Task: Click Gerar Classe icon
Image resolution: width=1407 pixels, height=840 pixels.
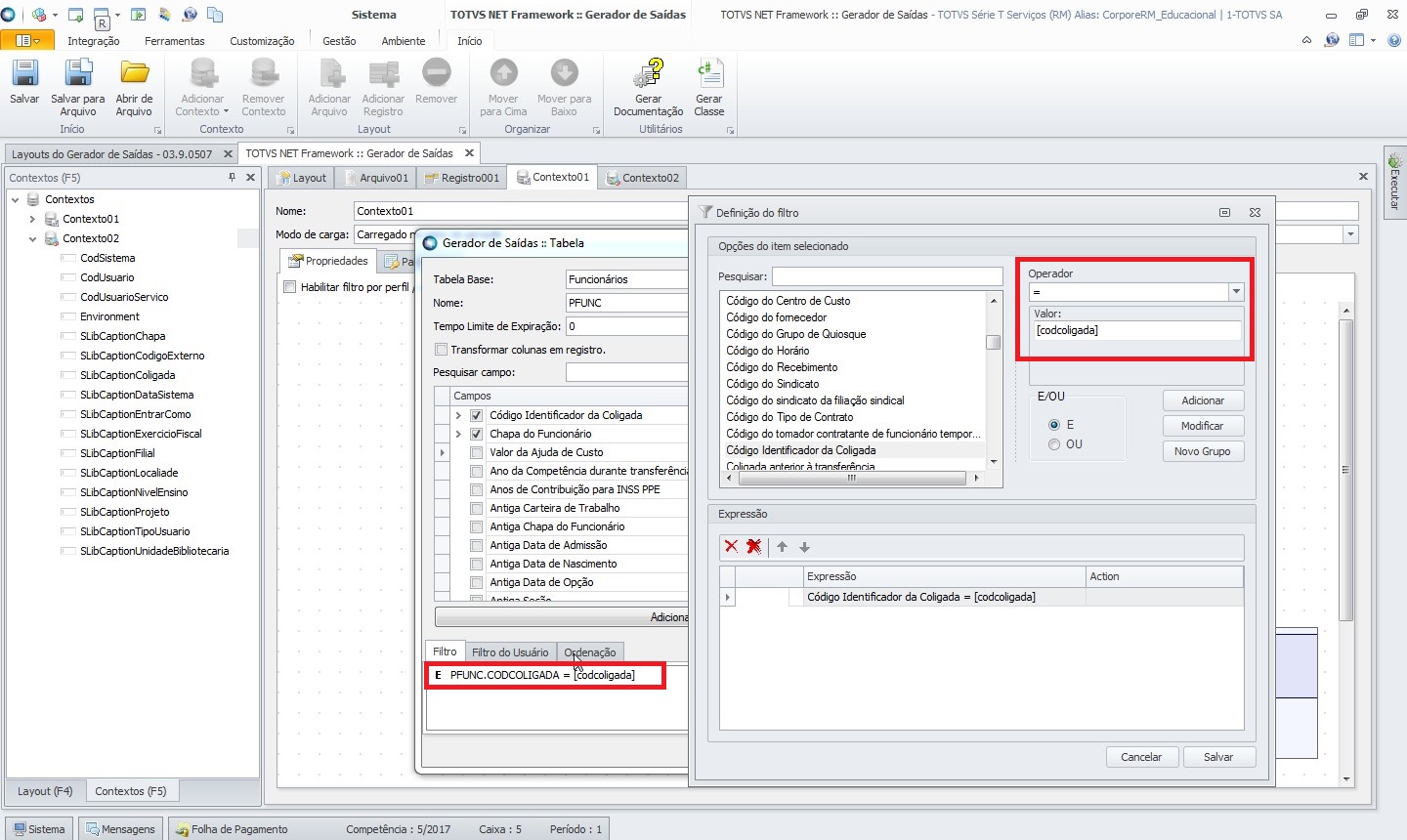Action: pyautogui.click(x=709, y=74)
